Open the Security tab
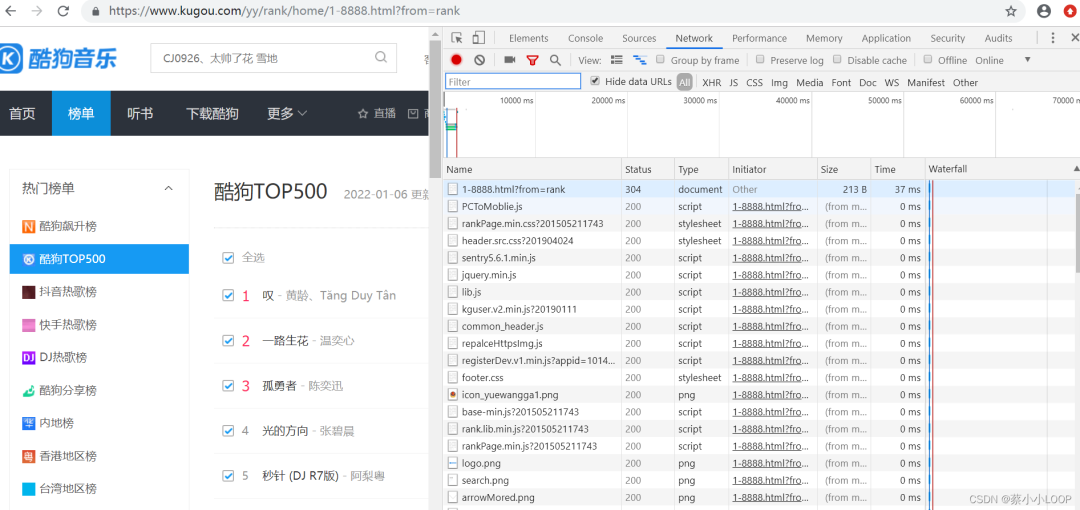 pyautogui.click(x=948, y=38)
